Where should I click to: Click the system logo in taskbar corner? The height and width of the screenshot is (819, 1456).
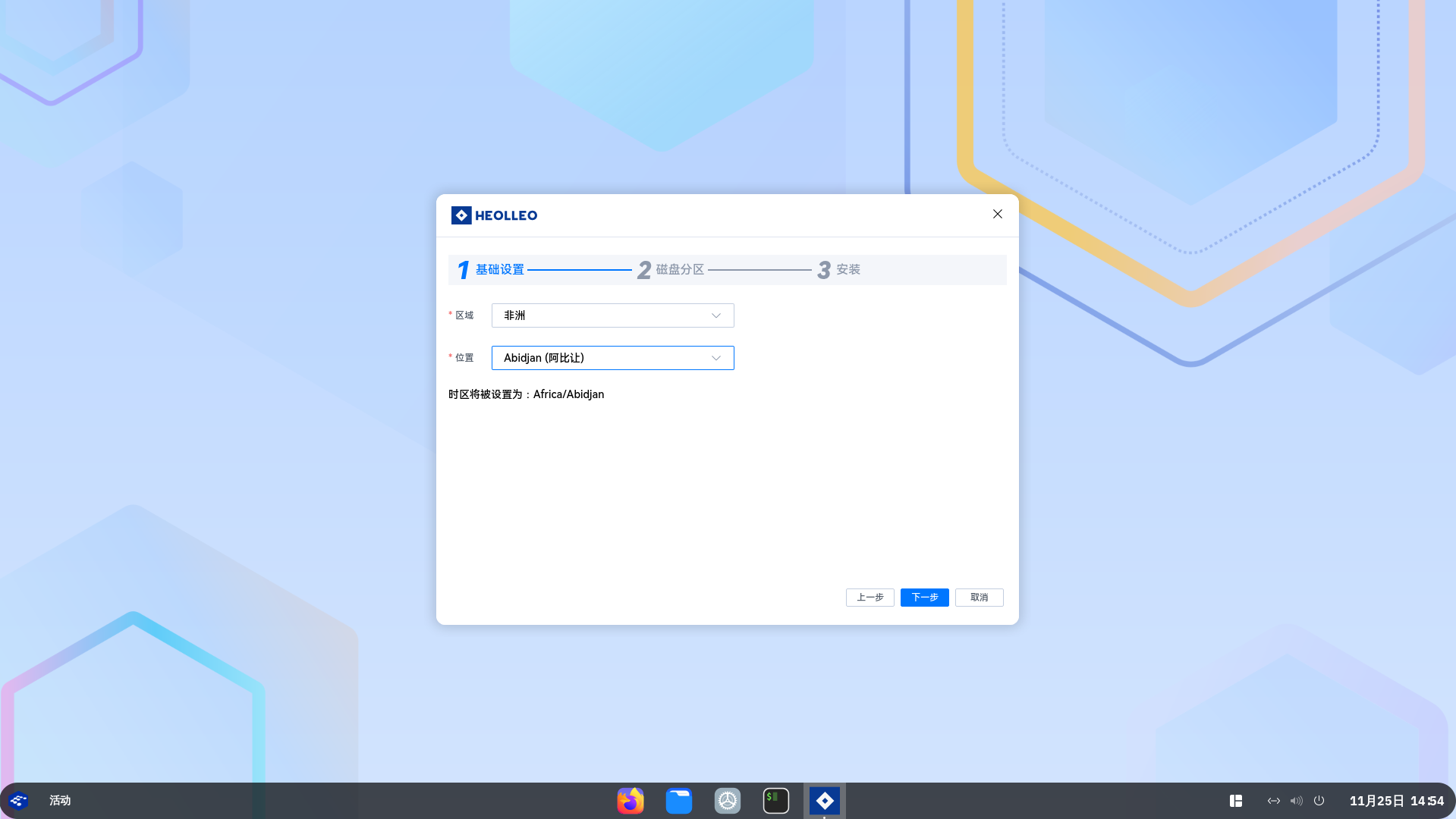click(x=18, y=801)
